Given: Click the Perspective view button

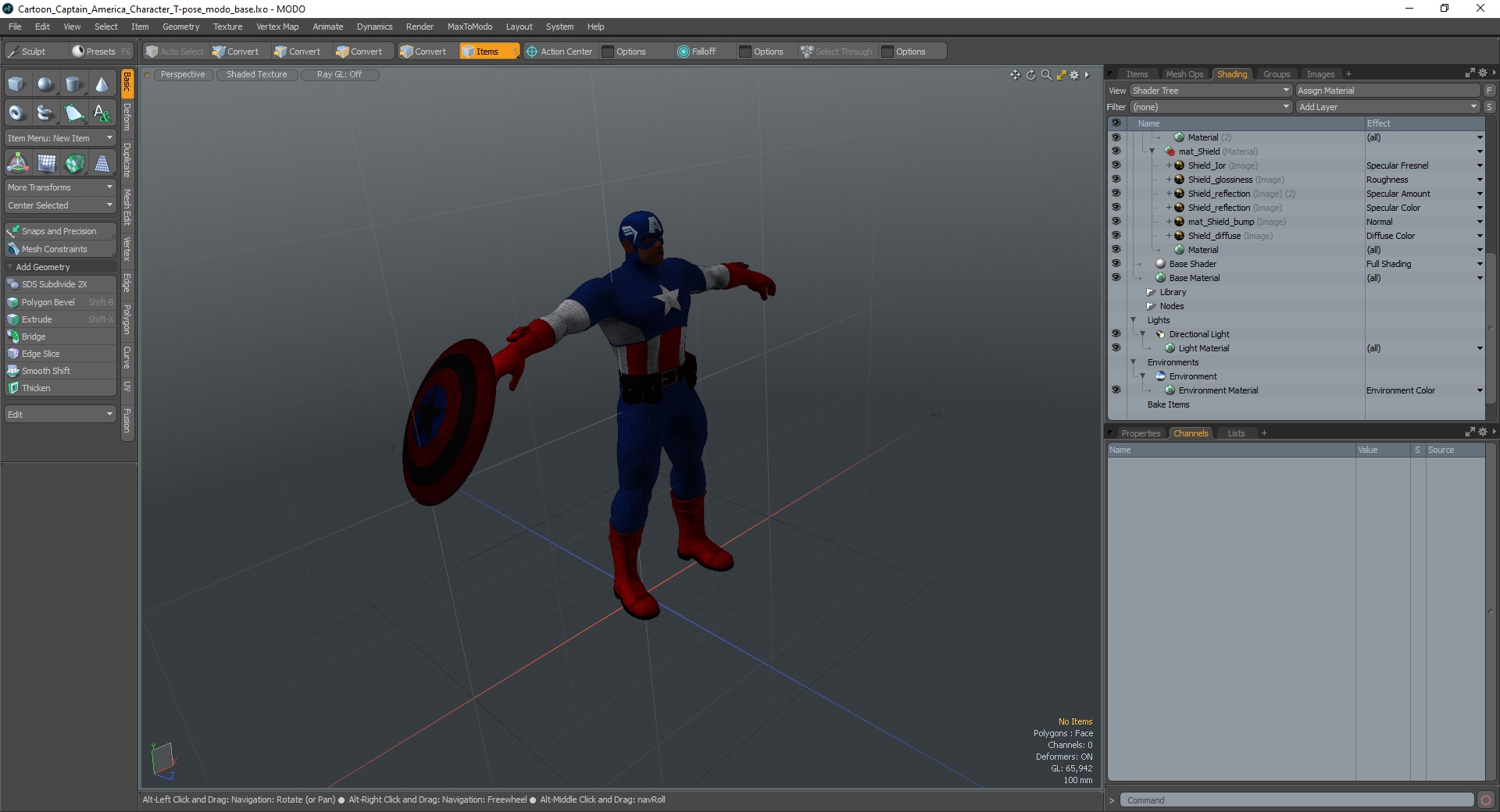Looking at the screenshot, I should tap(183, 75).
